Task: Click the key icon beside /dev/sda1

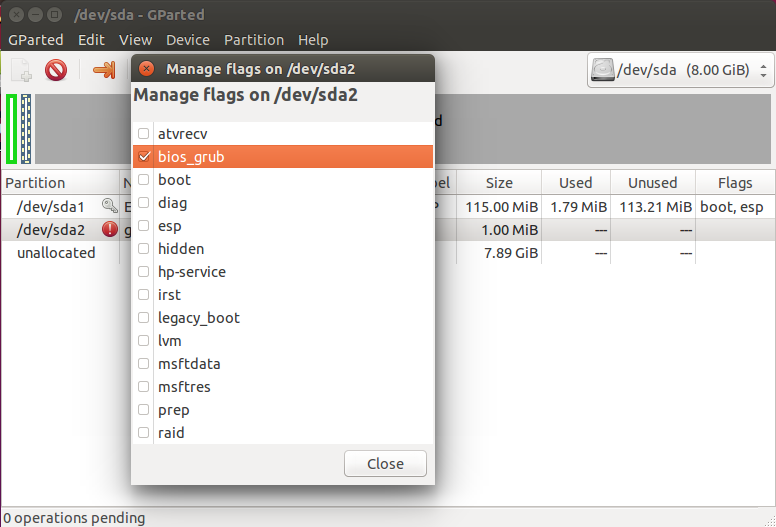Action: 110,207
